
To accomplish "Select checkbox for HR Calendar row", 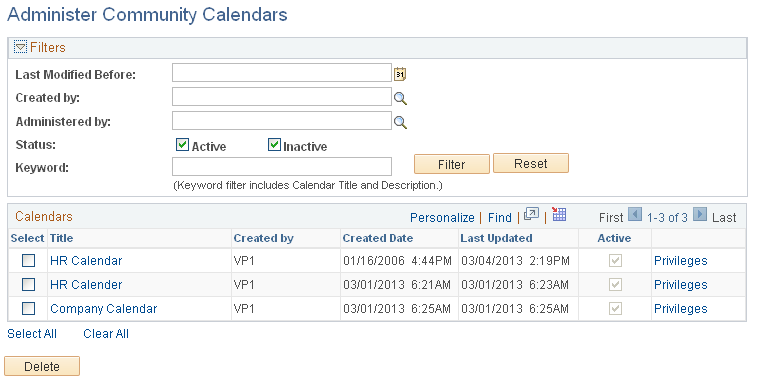I will 29,261.
